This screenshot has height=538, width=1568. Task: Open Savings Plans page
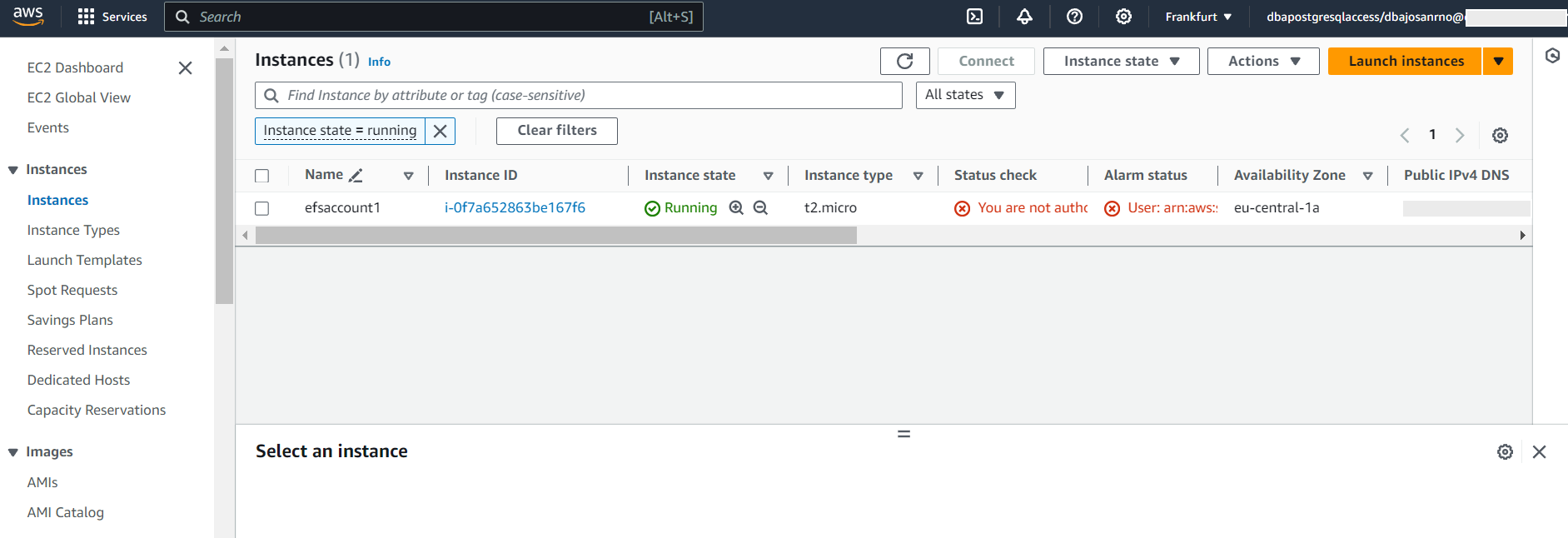pyautogui.click(x=70, y=320)
